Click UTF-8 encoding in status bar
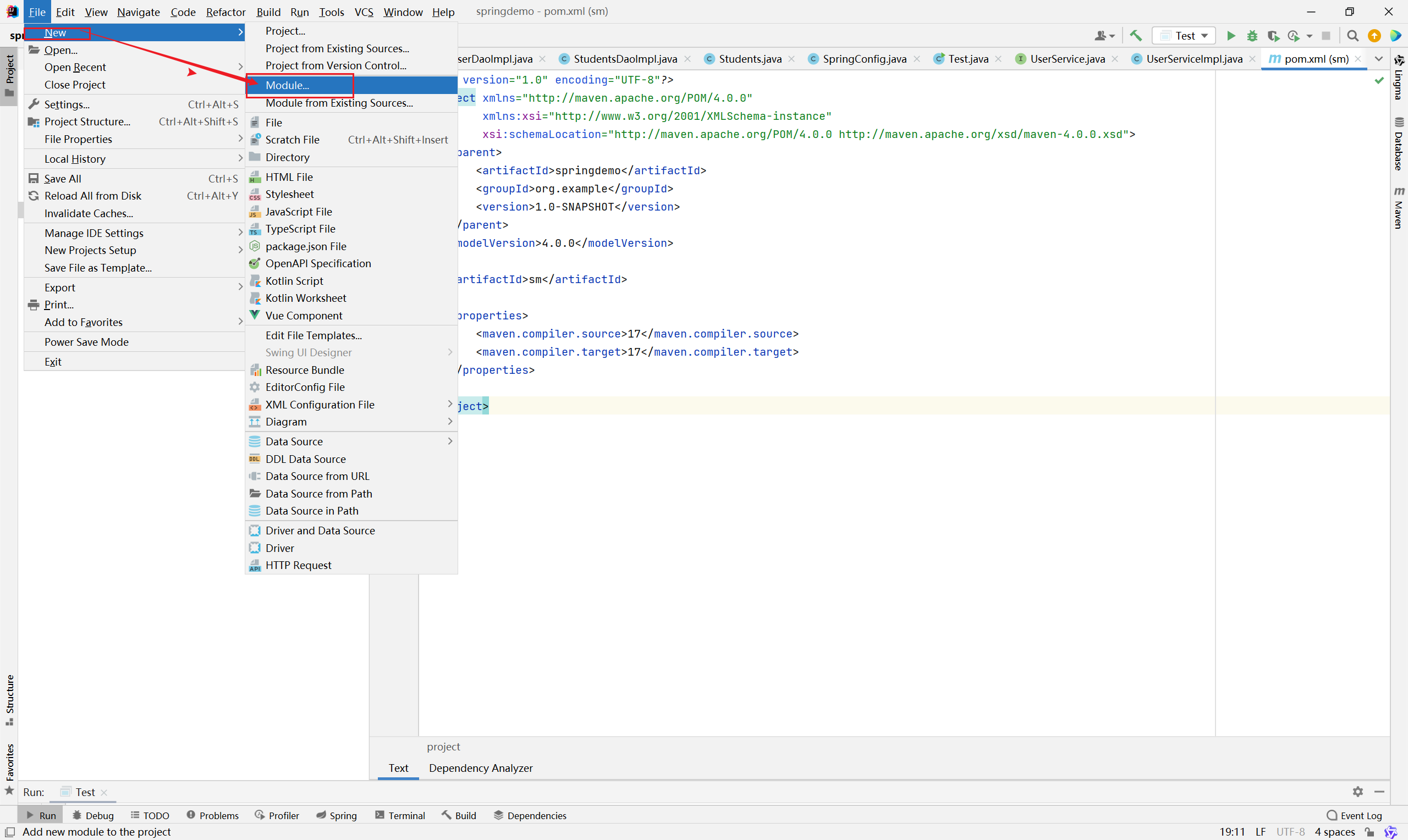This screenshot has width=1408, height=840. click(1290, 832)
